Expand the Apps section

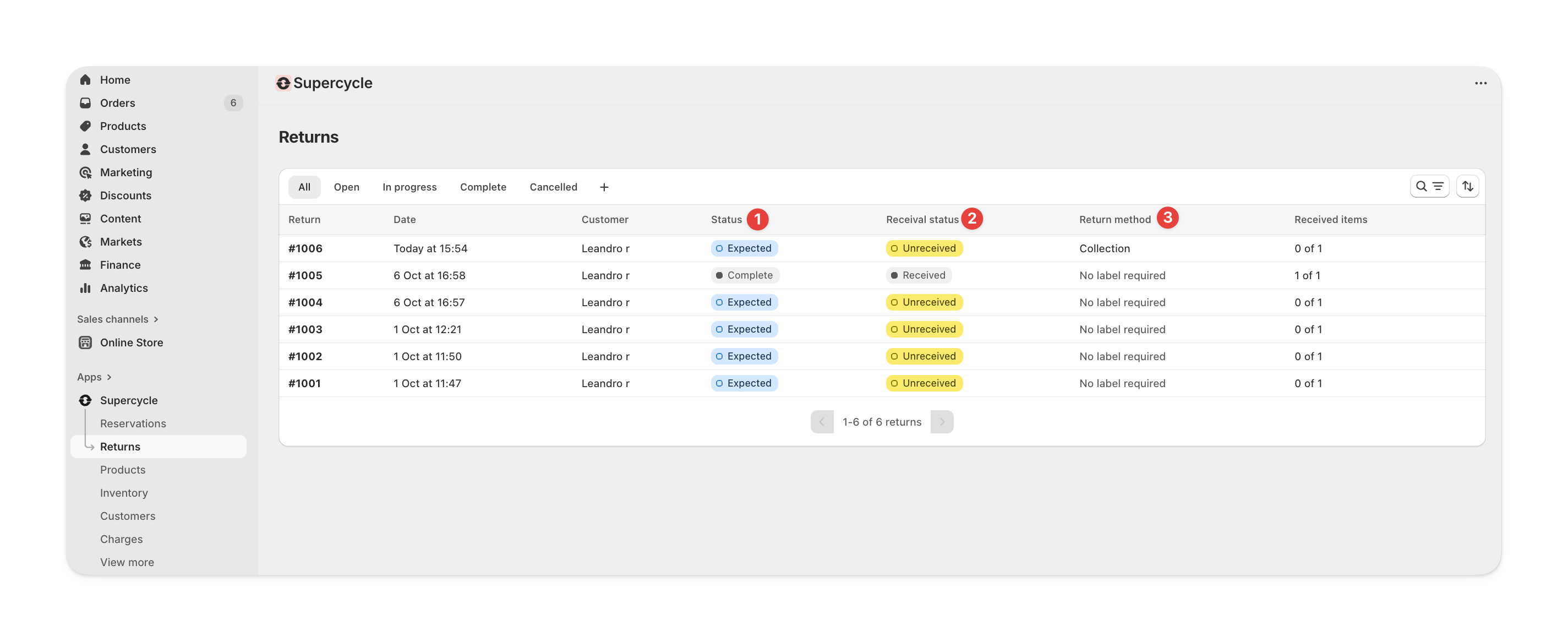[x=94, y=377]
